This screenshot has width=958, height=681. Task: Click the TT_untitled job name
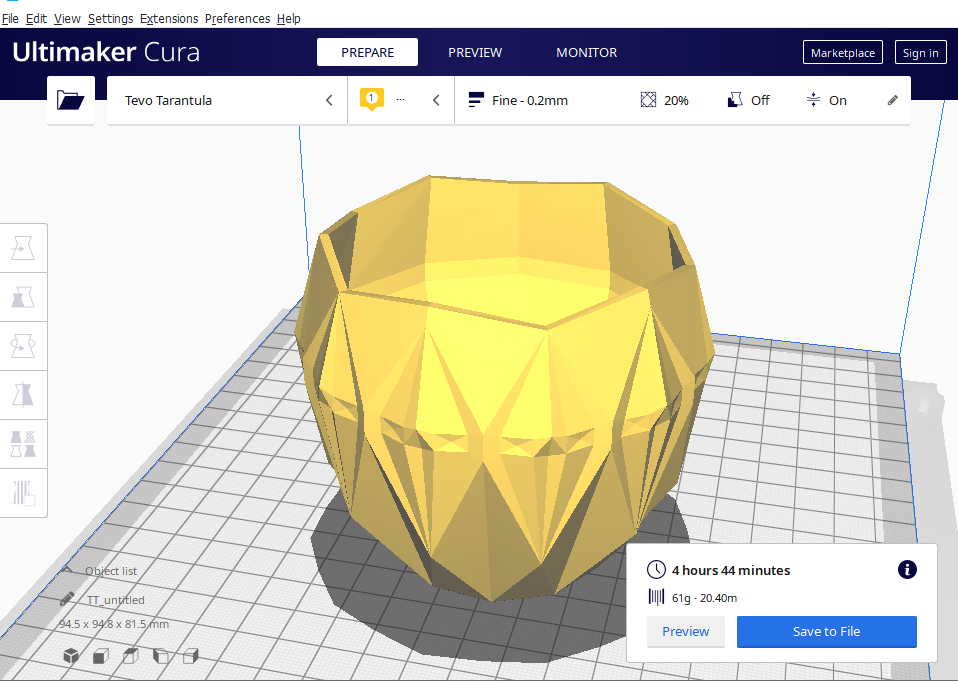coord(115,600)
